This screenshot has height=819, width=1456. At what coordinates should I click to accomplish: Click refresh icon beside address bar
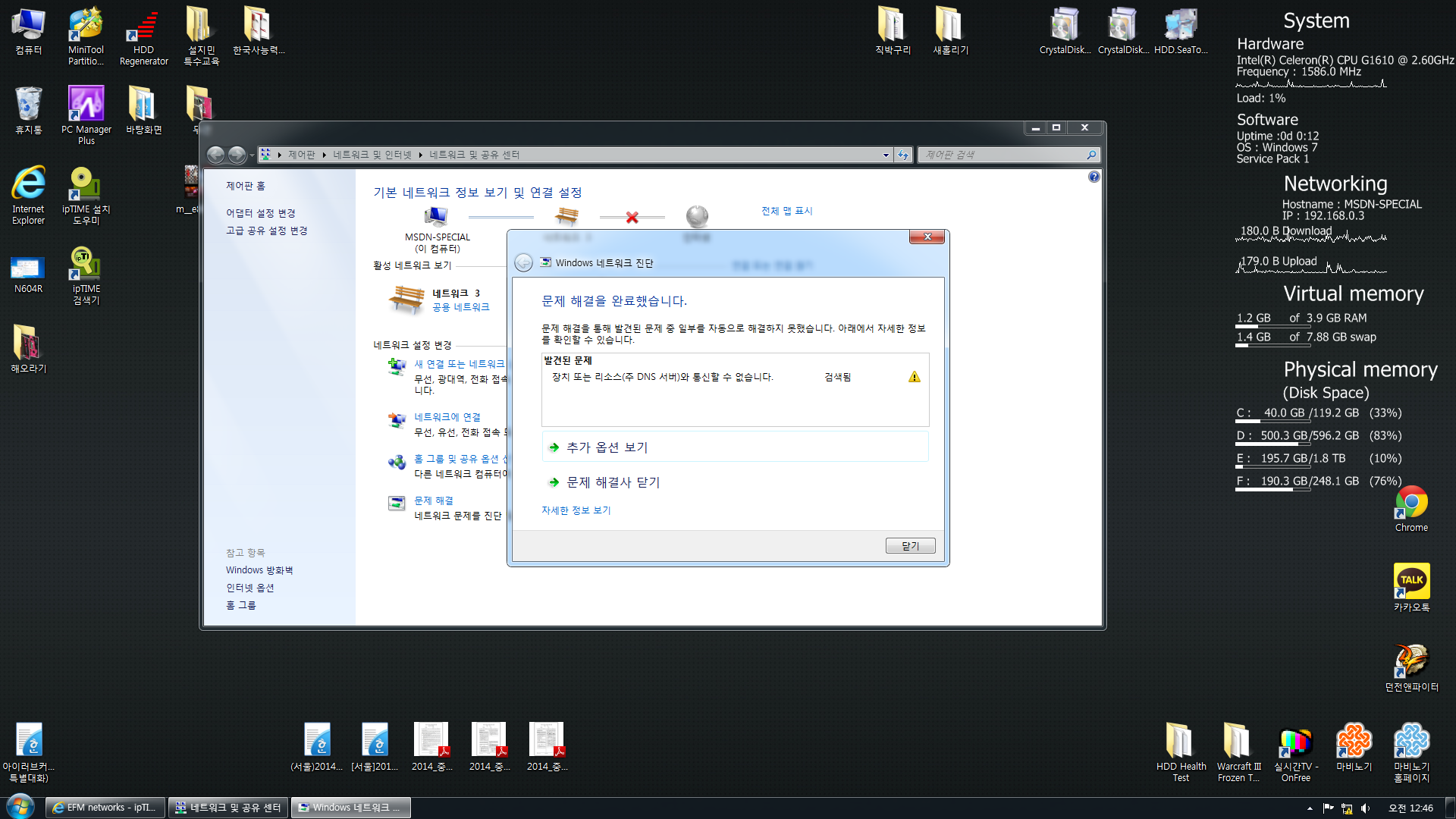[x=903, y=155]
